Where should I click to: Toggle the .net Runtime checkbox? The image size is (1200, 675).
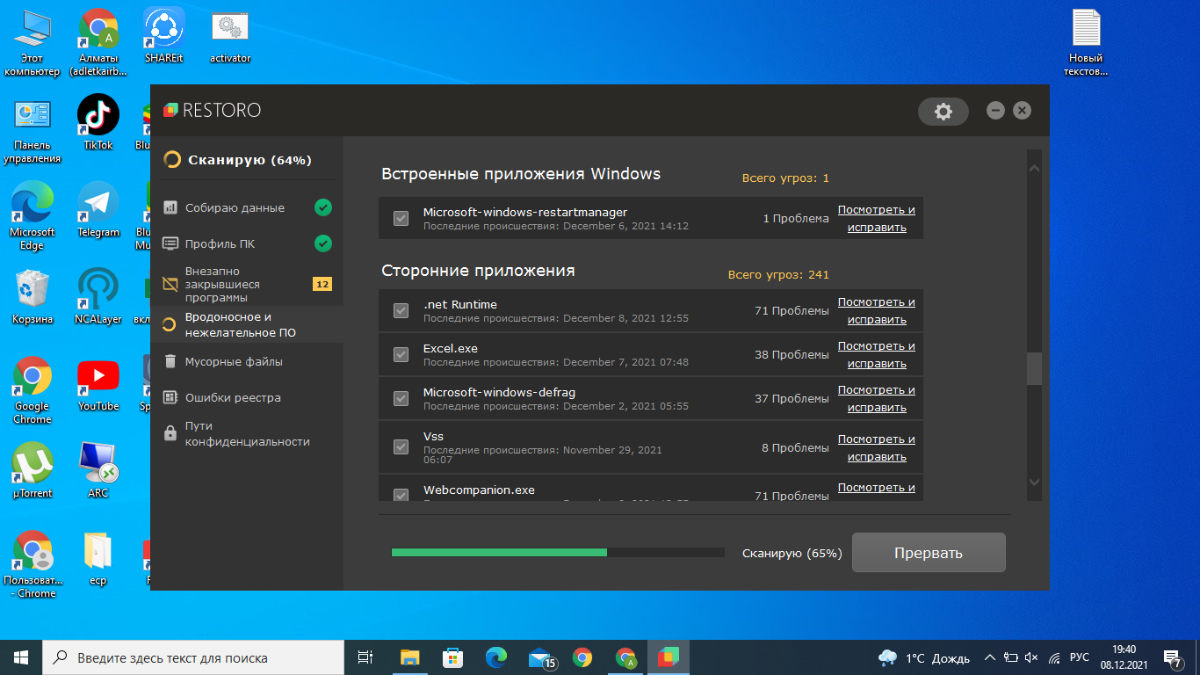[x=401, y=311]
